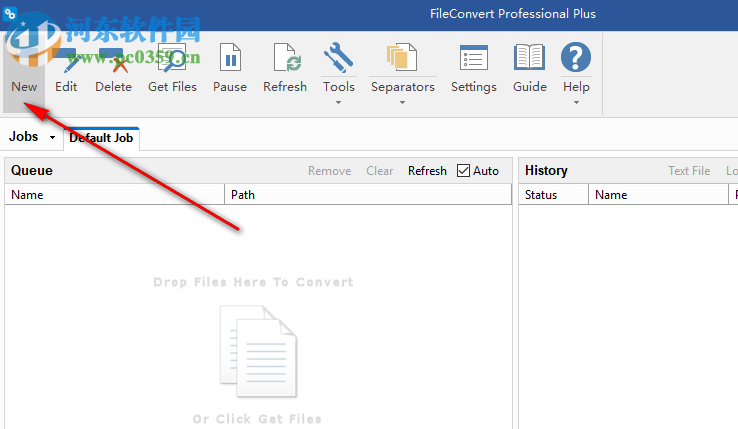The width and height of the screenshot is (738, 429).
Task: Expand the Tools dropdown arrow
Action: point(338,102)
